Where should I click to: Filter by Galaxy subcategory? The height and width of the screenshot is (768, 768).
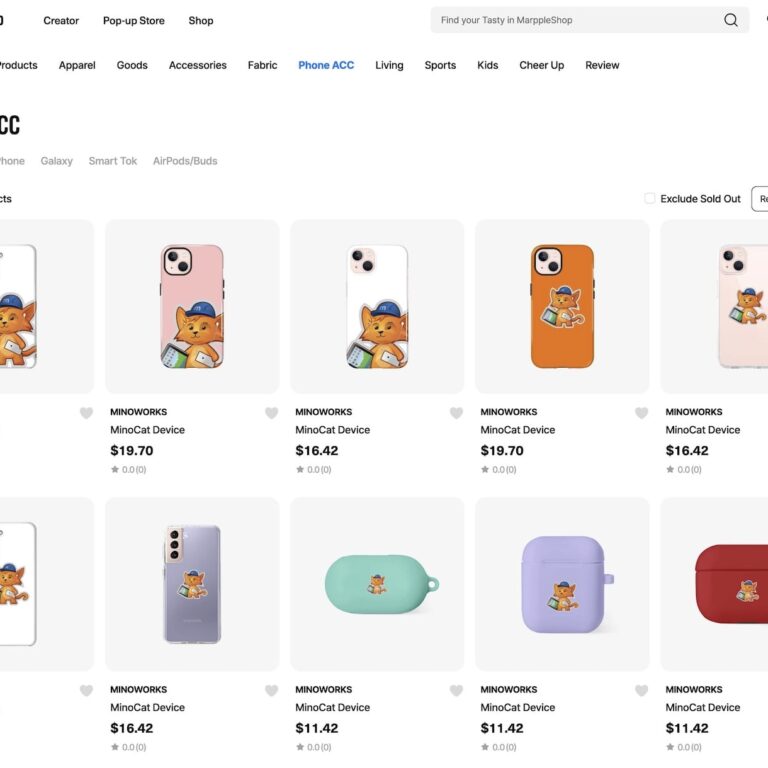(56, 161)
